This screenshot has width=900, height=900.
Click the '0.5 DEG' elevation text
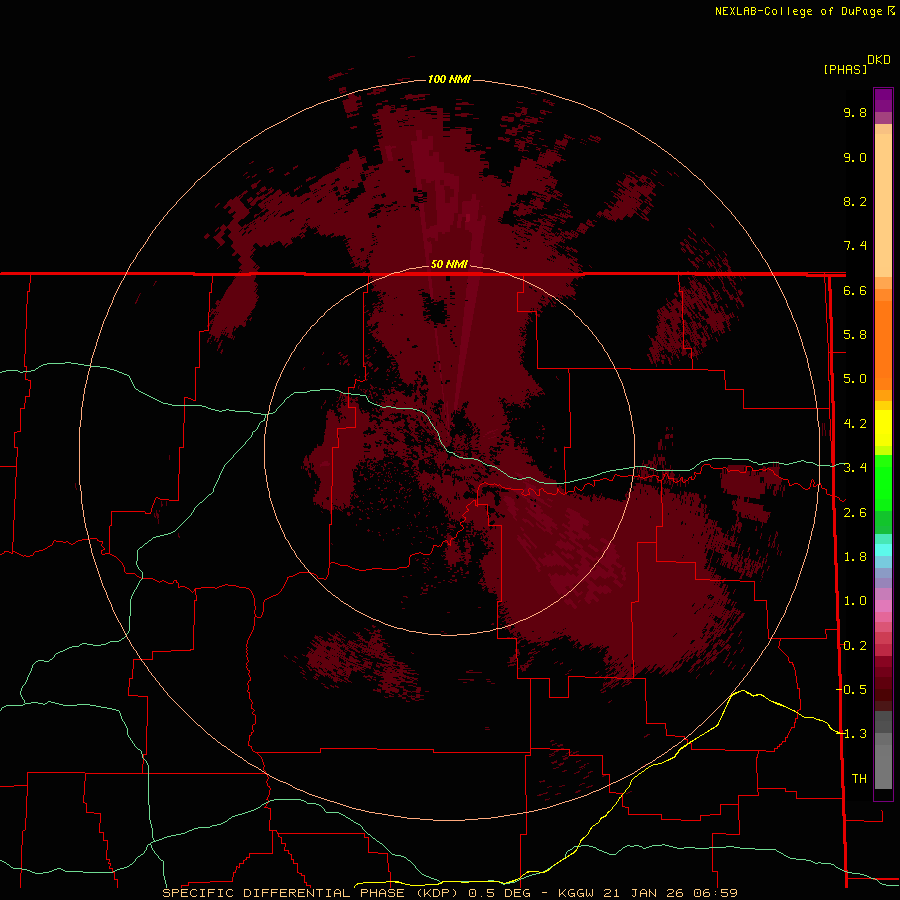pos(501,893)
